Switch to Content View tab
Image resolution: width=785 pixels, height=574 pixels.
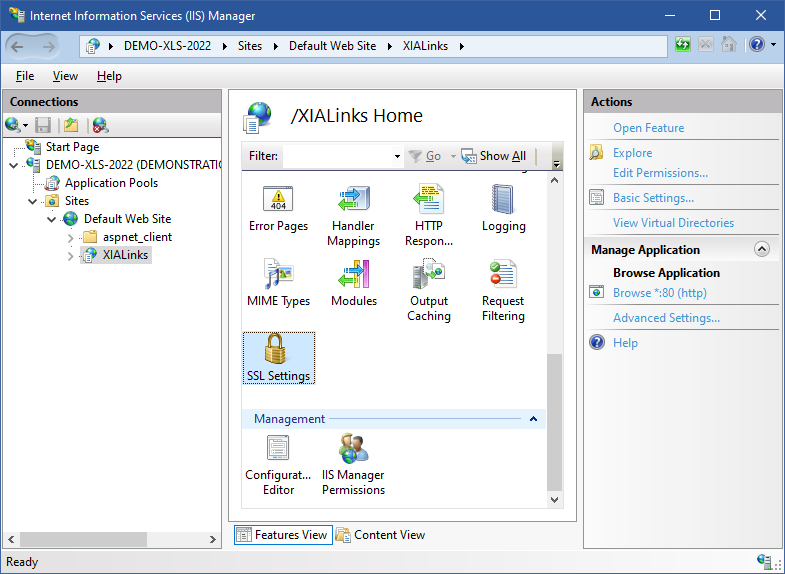tap(381, 535)
